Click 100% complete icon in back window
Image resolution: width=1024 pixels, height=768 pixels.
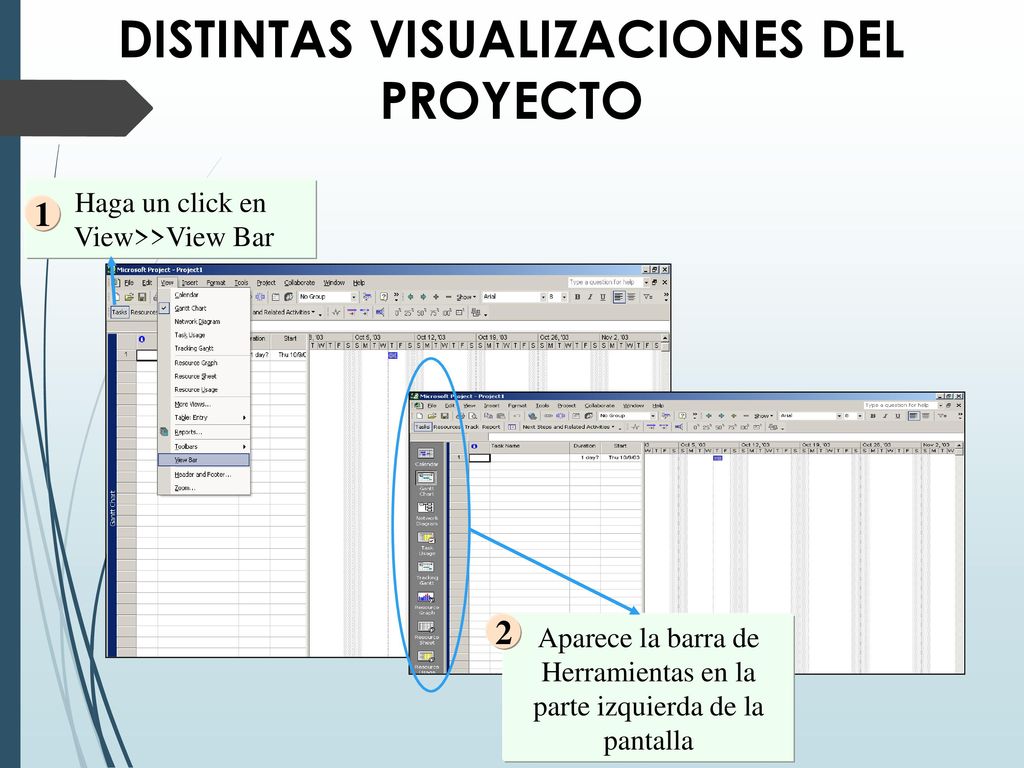447,313
